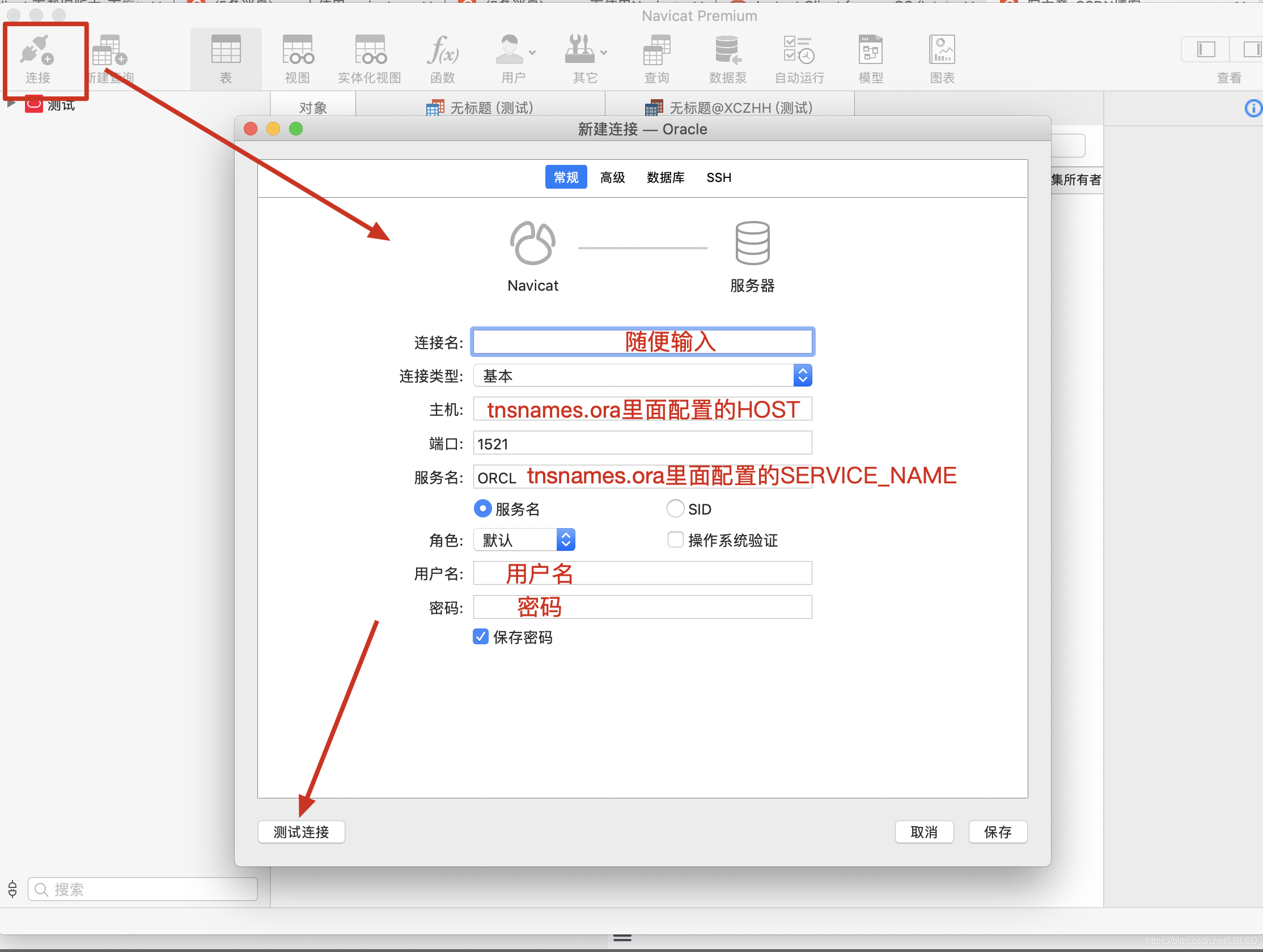
Task: Uncheck the 保存密码 checkbox
Action: coord(481,636)
